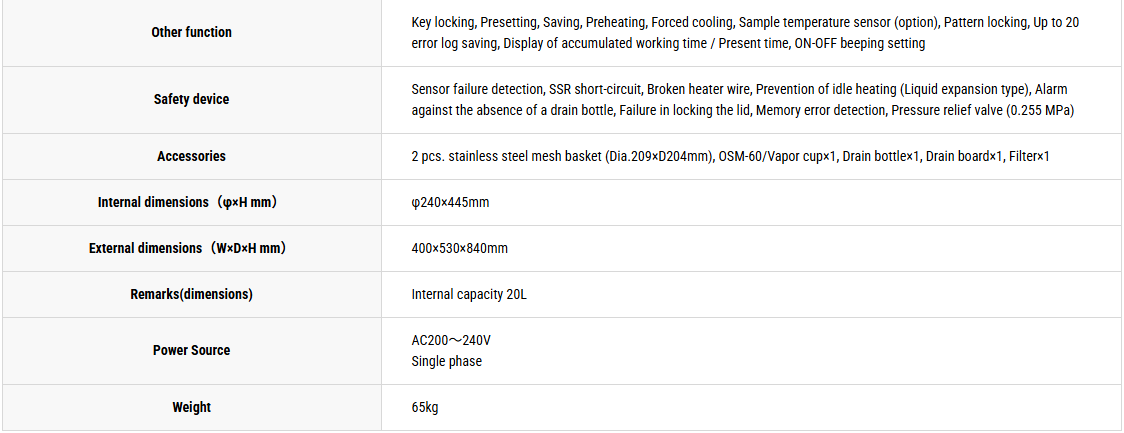
Task: Select the Internal capacity 20L text
Action: coord(469,294)
